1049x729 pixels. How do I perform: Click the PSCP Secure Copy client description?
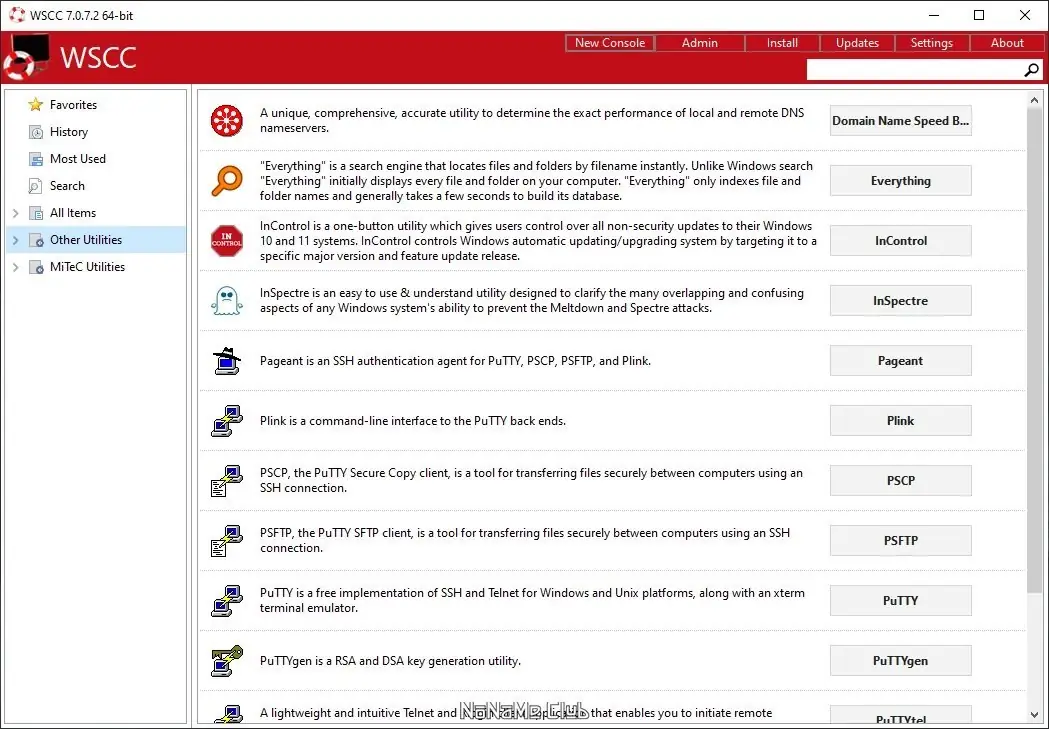click(531, 480)
